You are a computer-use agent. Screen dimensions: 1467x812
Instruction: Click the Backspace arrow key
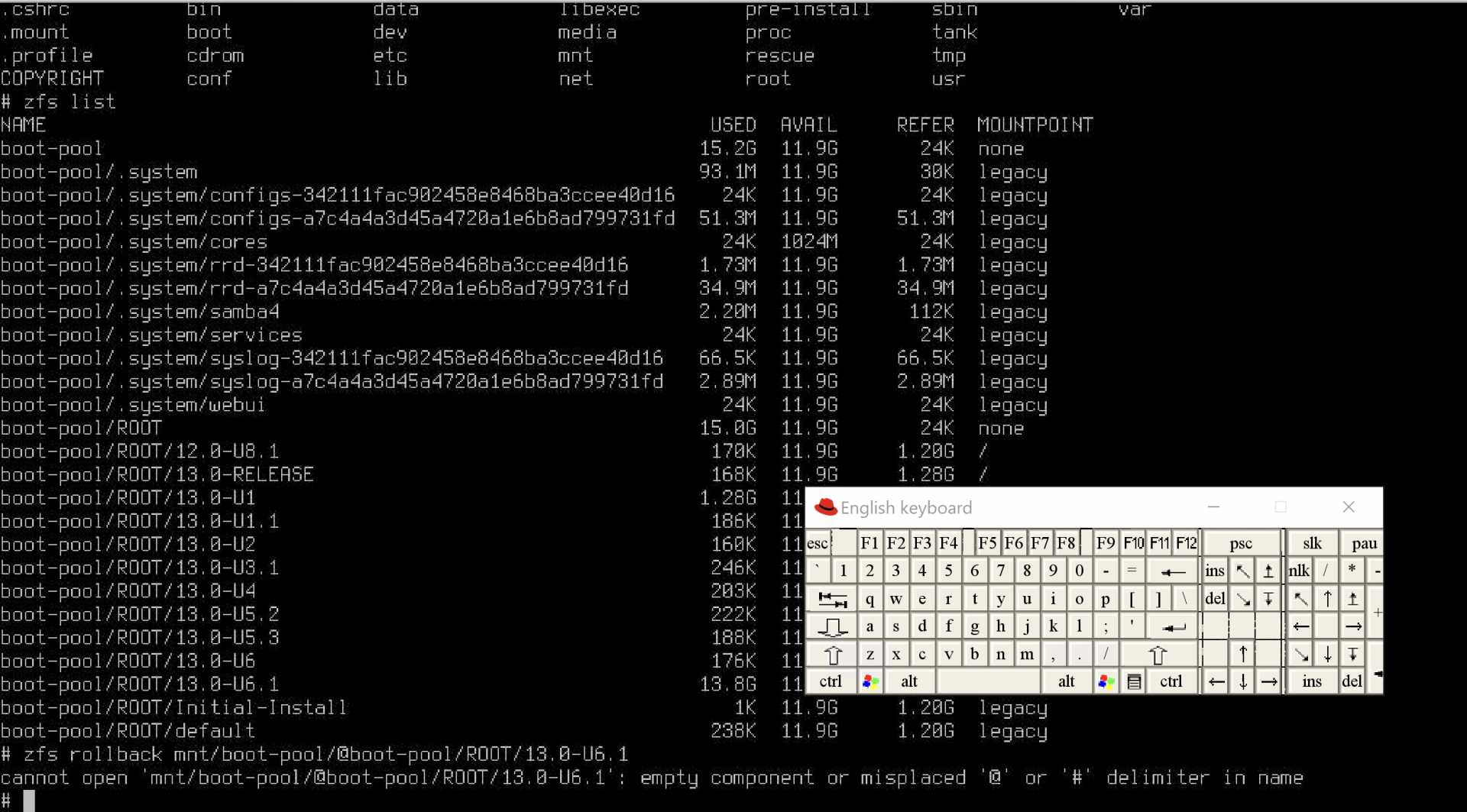coord(1173,571)
